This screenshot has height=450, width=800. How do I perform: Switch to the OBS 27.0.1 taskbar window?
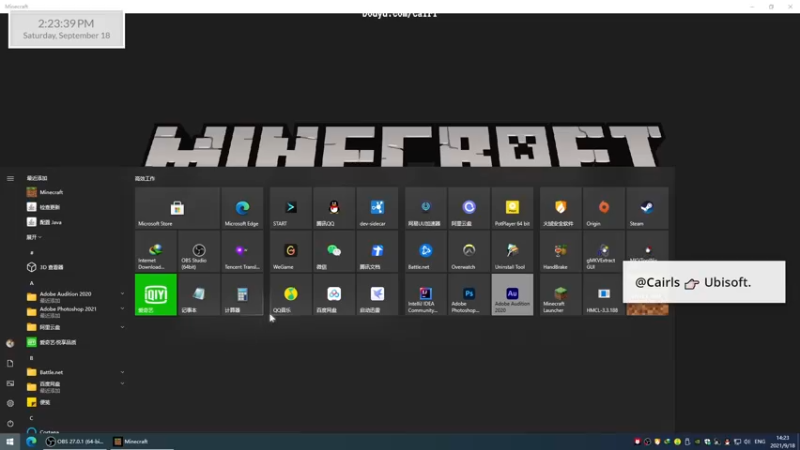coord(74,442)
